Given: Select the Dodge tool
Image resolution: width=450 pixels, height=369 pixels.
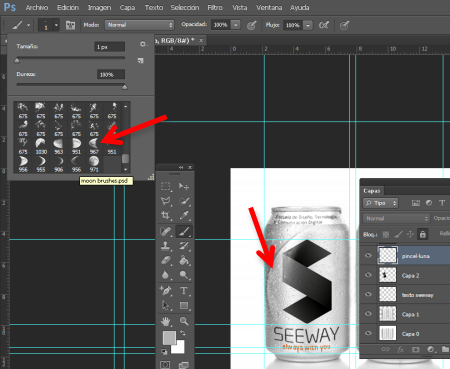Looking at the screenshot, I should 184,275.
